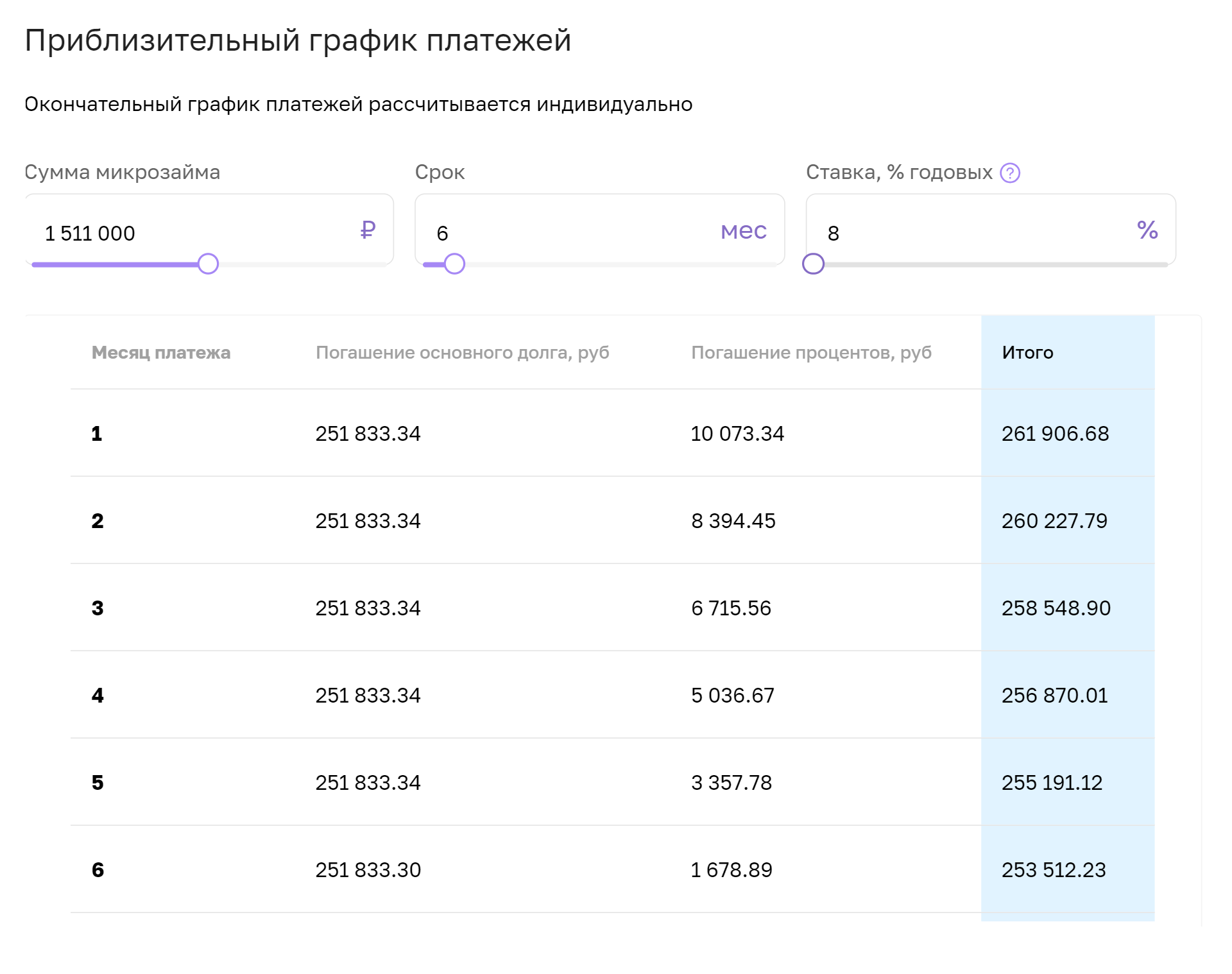Select month 6 row number
1232x974 pixels.
tap(98, 870)
